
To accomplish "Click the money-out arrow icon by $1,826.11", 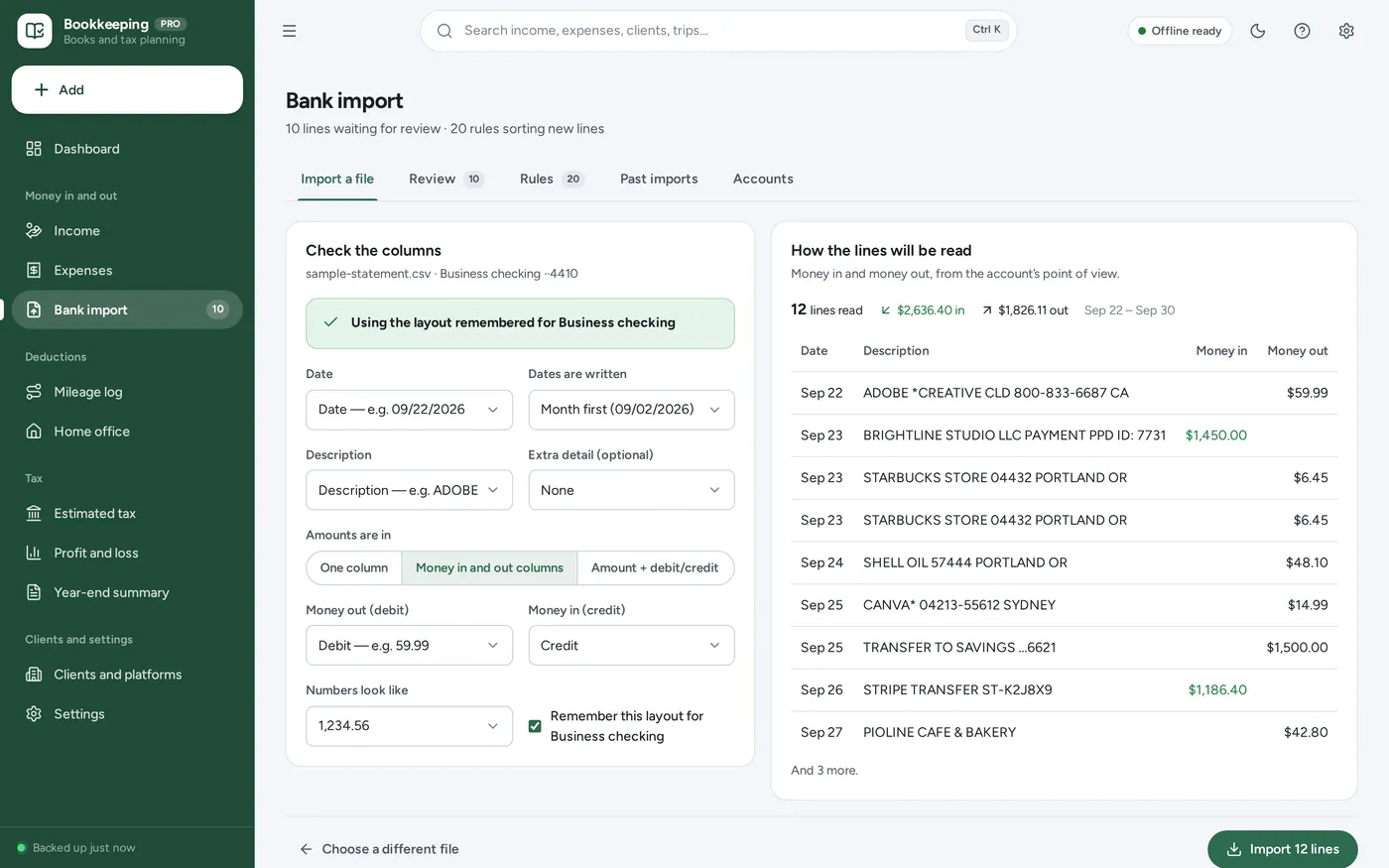I will [x=987, y=310].
